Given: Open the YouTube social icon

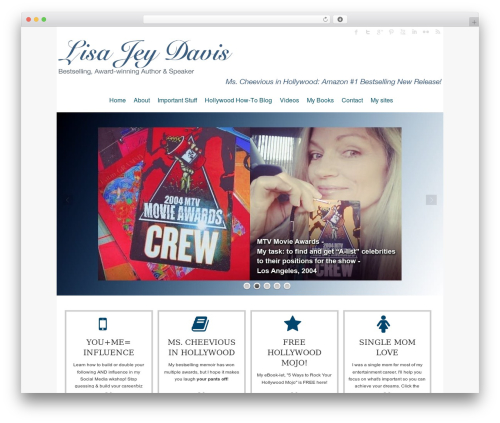Looking at the screenshot, I should point(403,32).
